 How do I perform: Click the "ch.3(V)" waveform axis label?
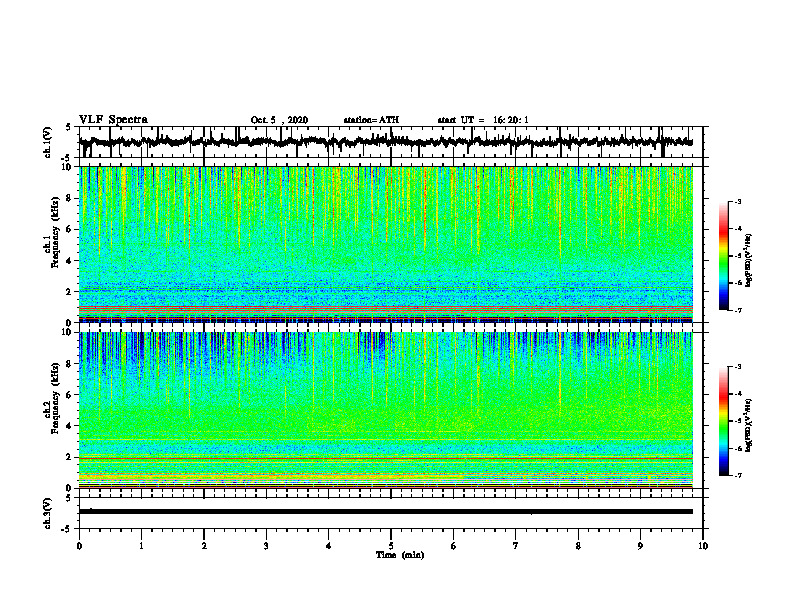pyautogui.click(x=48, y=513)
